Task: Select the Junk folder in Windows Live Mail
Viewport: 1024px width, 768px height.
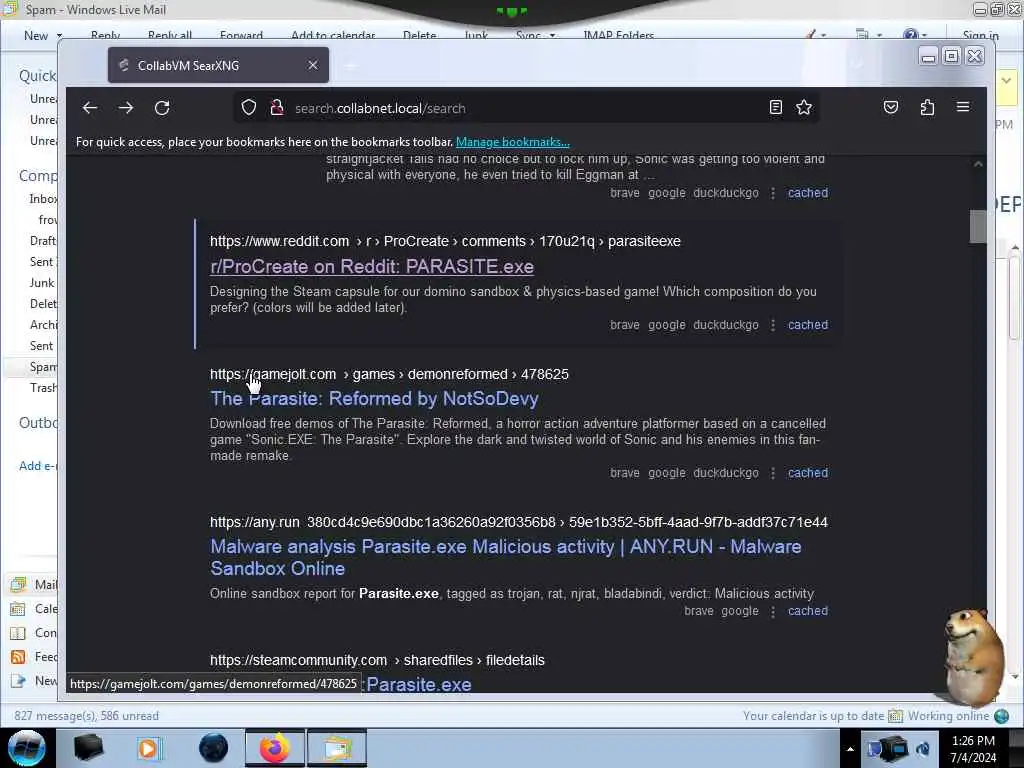Action: [41, 283]
